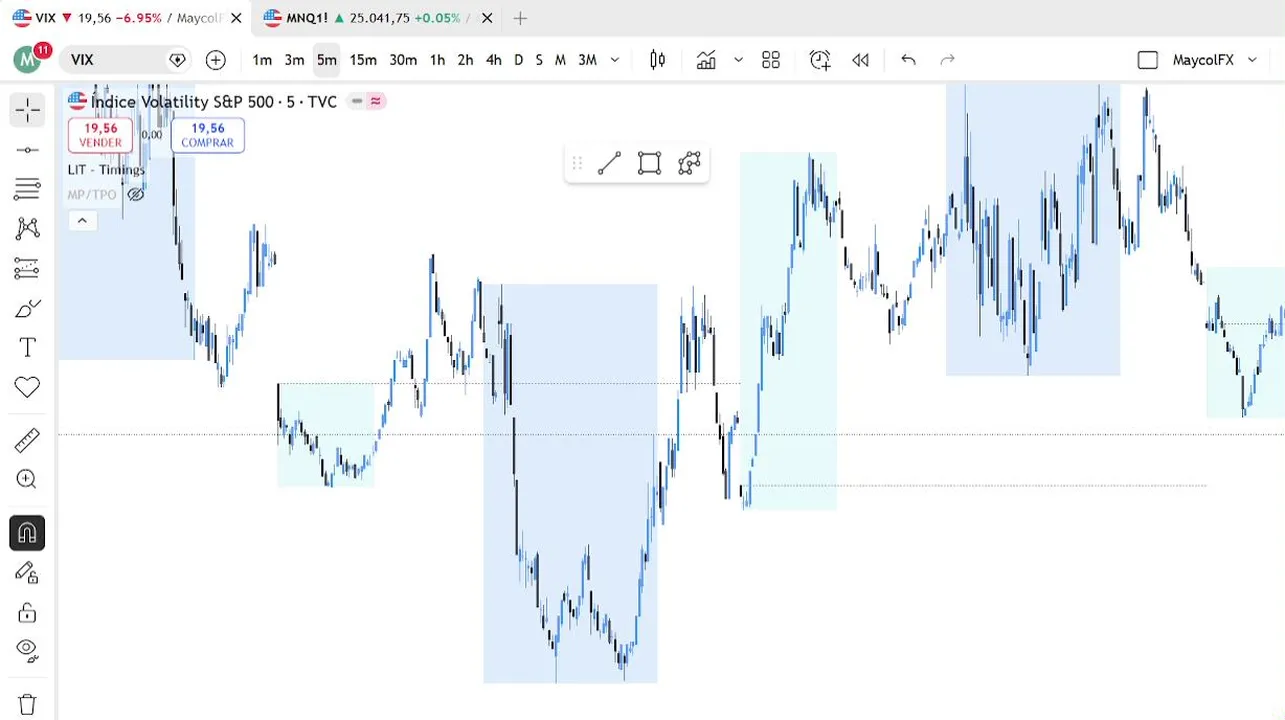Screen dimensions: 1285x720
Task: Expand the timeframe list dropdown
Action: [x=615, y=60]
